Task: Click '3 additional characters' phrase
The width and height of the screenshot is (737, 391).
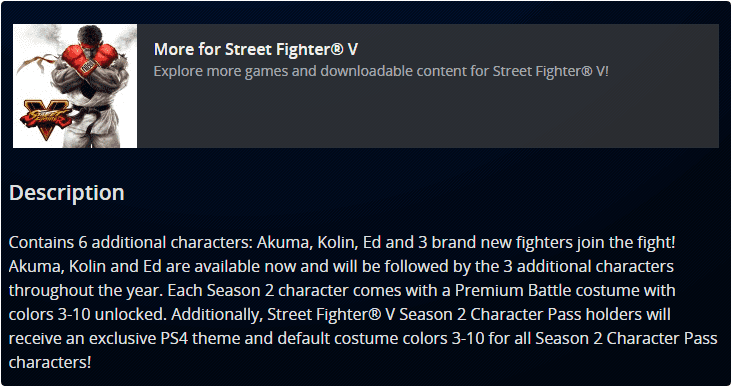Action: (588, 266)
